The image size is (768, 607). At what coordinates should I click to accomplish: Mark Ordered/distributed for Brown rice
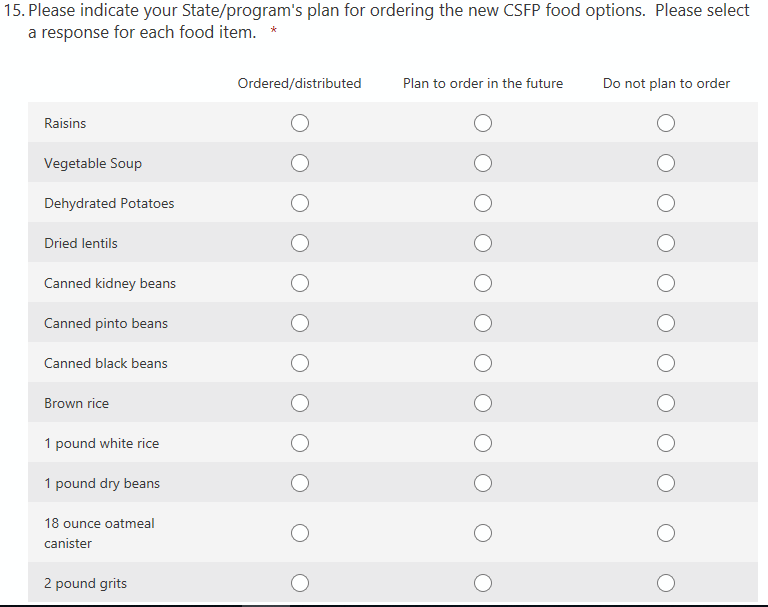click(x=299, y=403)
